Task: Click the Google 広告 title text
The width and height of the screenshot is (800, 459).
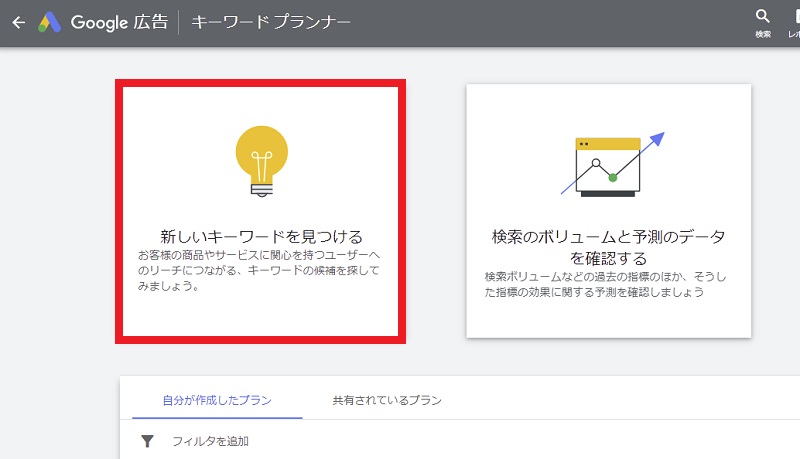Action: (119, 22)
